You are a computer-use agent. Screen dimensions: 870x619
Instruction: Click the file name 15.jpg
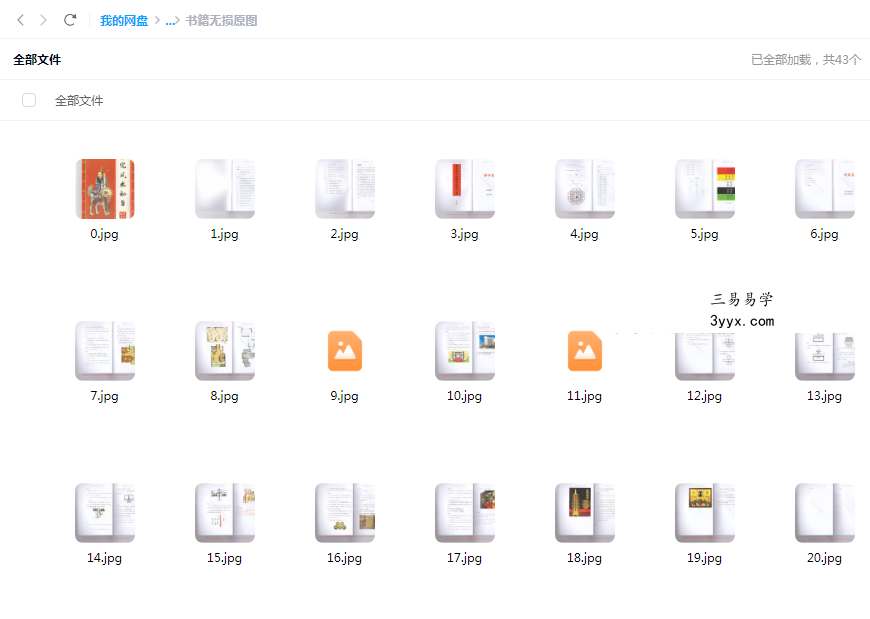pyautogui.click(x=224, y=558)
